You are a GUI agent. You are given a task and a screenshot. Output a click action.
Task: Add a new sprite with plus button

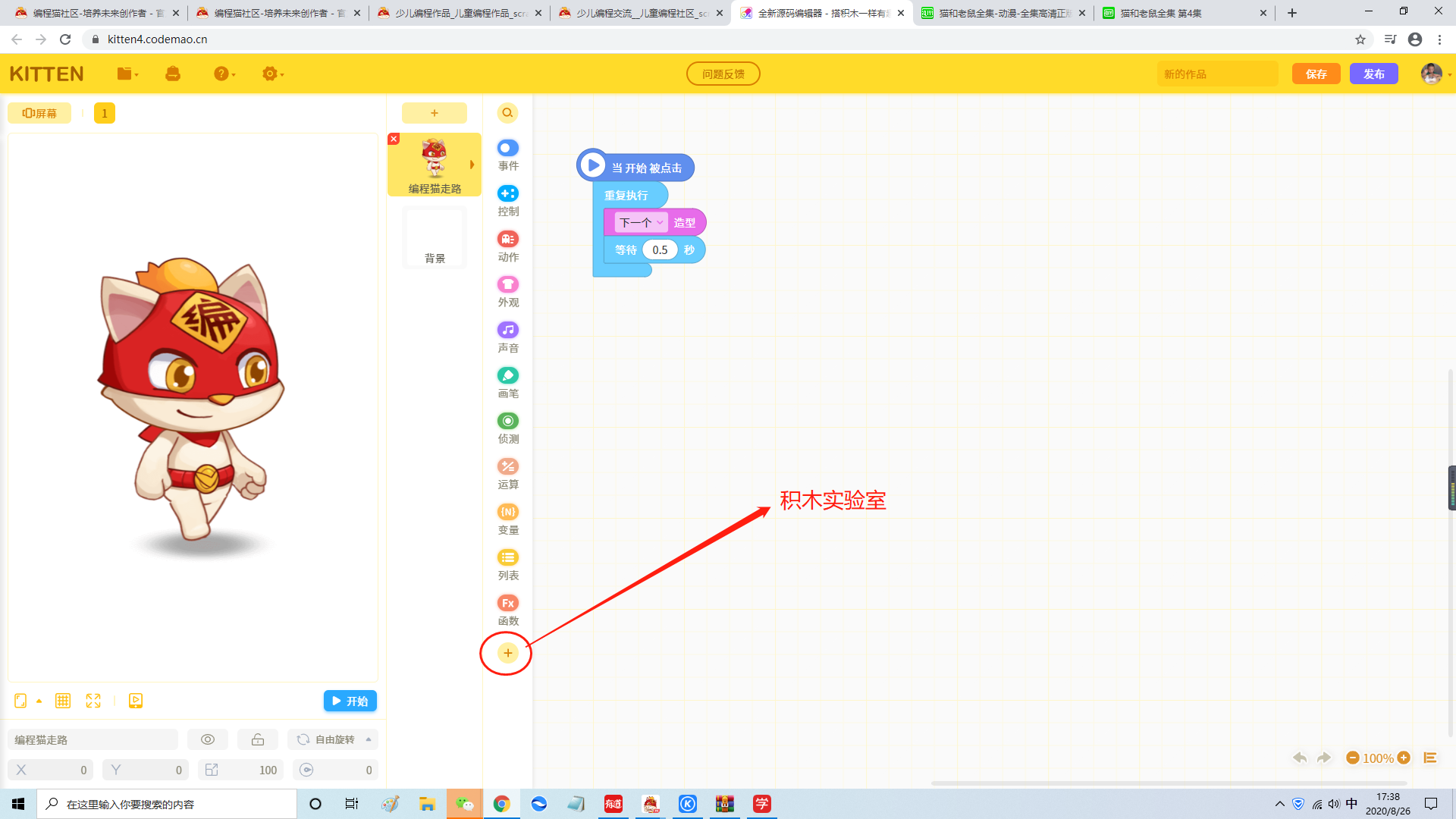[435, 113]
